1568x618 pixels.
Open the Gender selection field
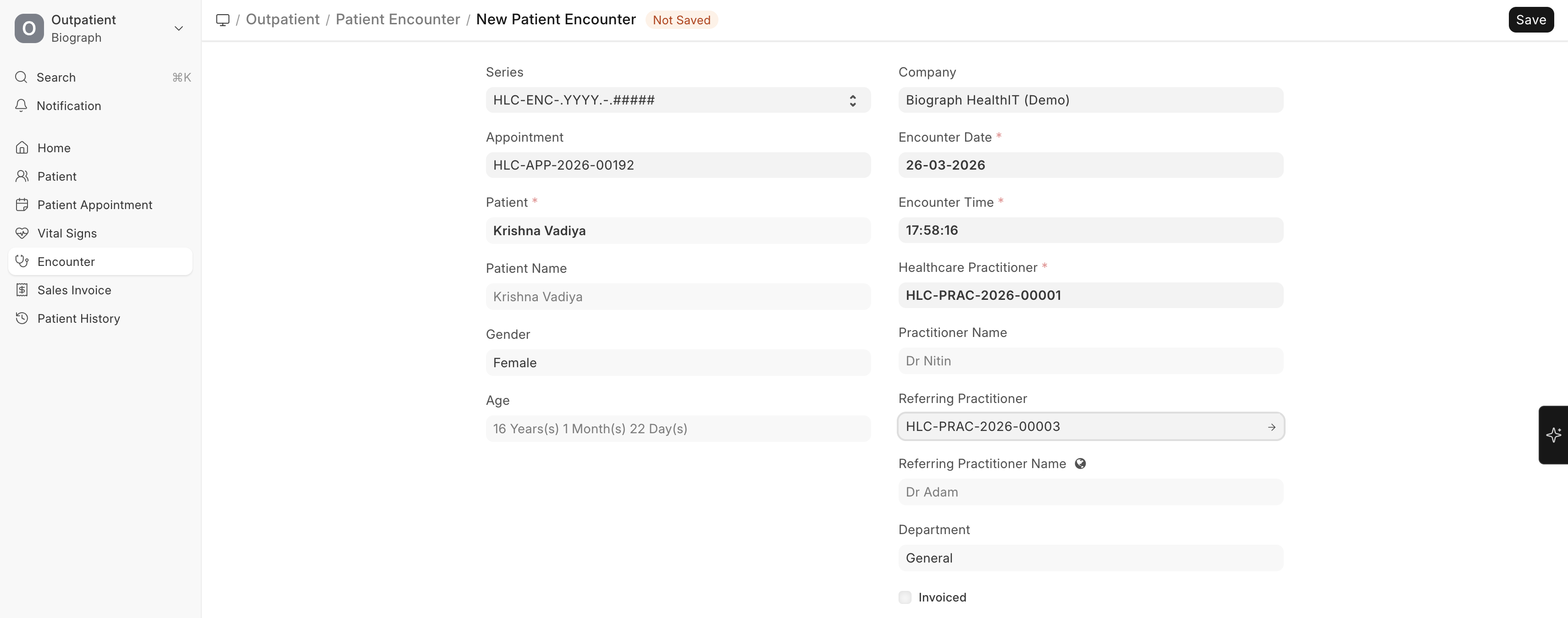point(678,363)
